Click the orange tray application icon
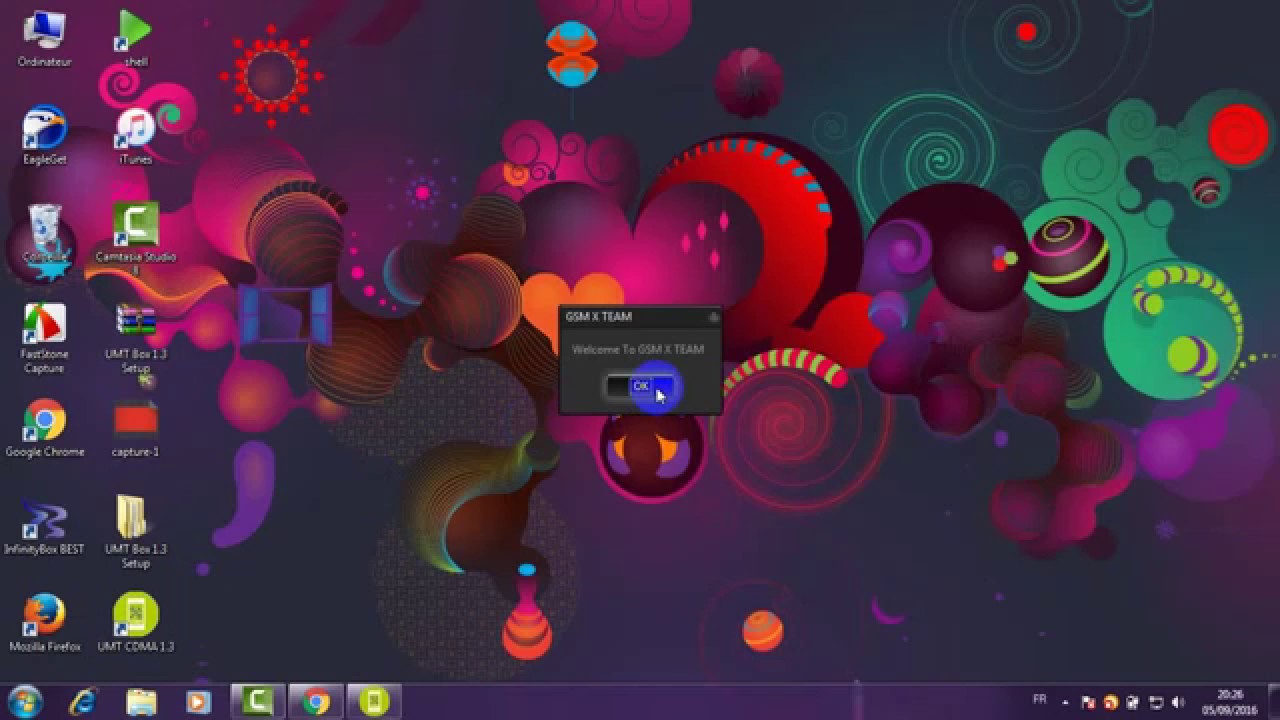1280x720 pixels. tap(1110, 703)
